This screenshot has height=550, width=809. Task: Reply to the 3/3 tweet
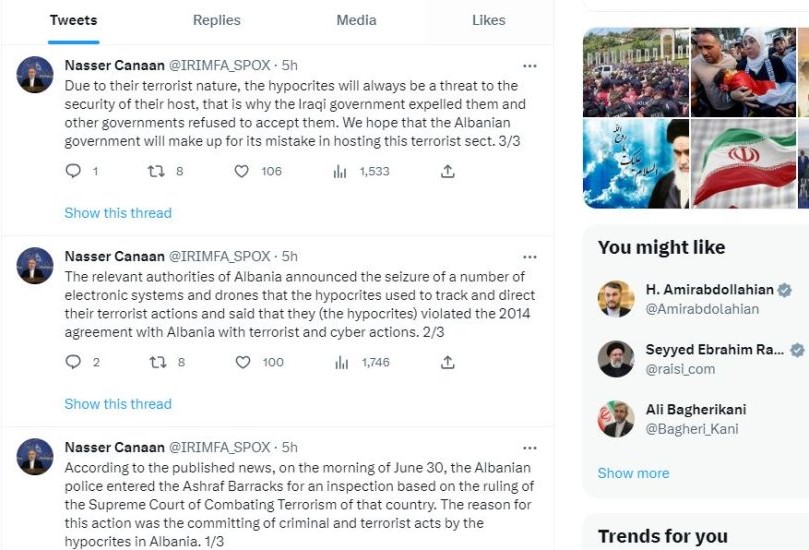[73, 171]
